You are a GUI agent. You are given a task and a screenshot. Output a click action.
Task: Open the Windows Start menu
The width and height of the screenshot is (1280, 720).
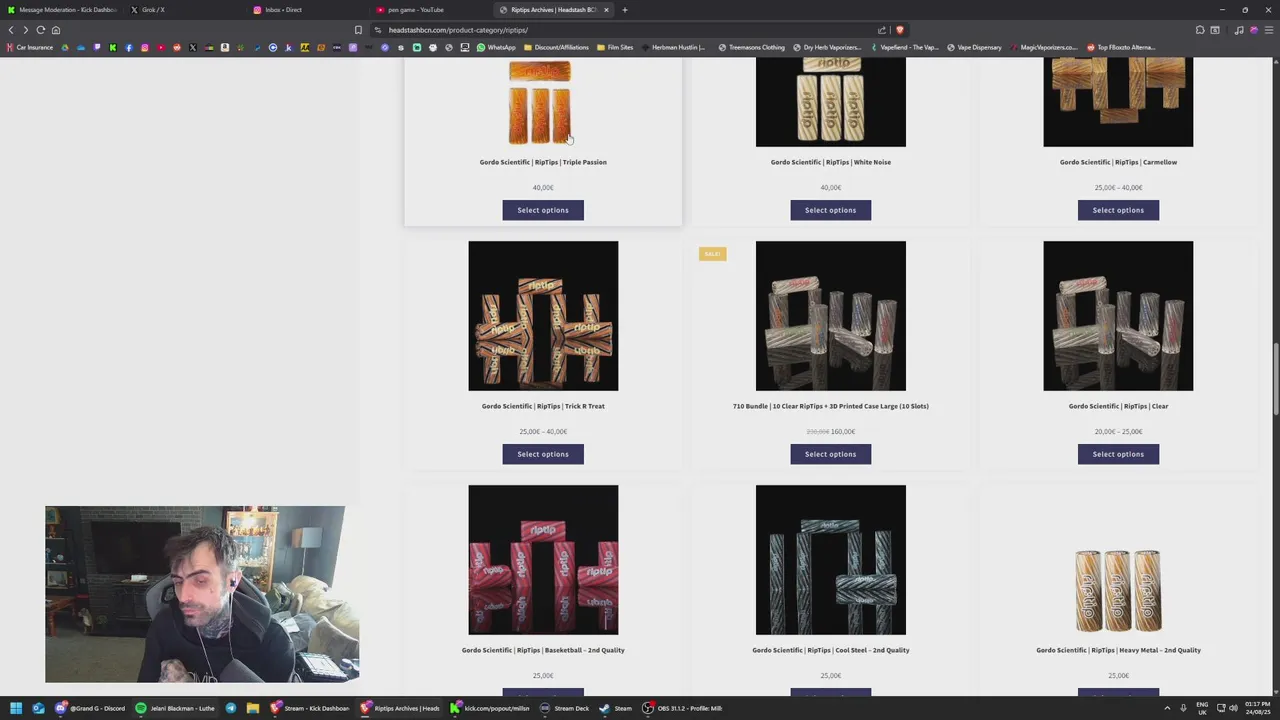16,708
